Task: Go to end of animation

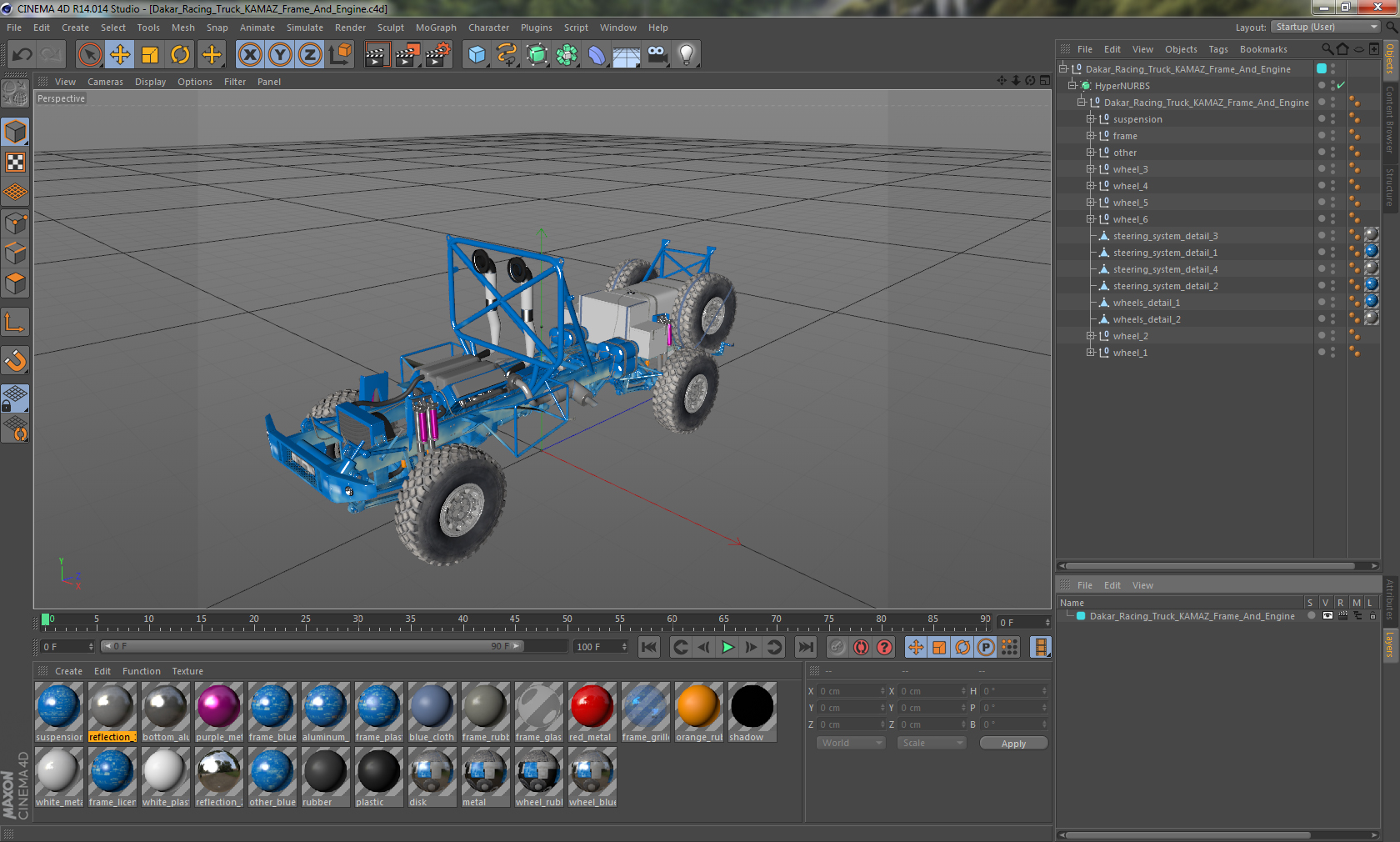Action: (805, 647)
